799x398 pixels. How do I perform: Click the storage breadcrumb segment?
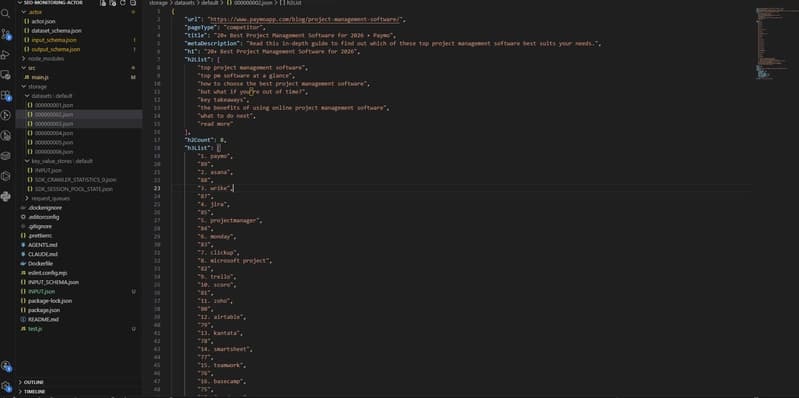[158, 3]
